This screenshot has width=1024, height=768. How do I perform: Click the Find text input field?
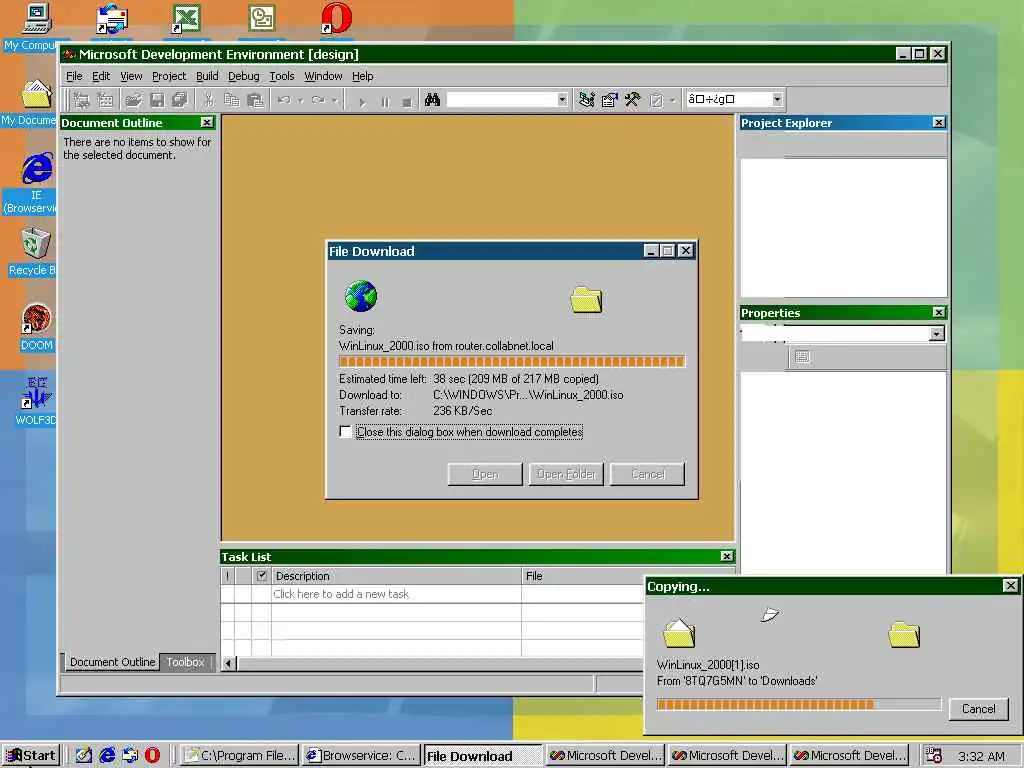tap(502, 99)
